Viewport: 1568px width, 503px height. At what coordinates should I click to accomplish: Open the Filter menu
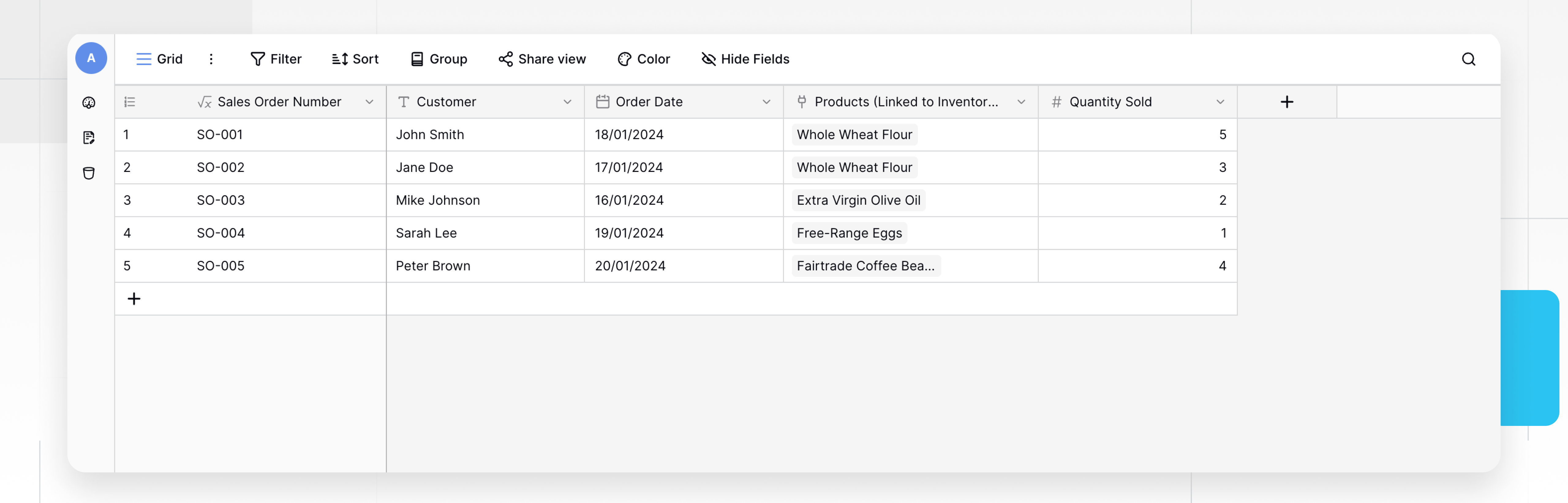[276, 59]
